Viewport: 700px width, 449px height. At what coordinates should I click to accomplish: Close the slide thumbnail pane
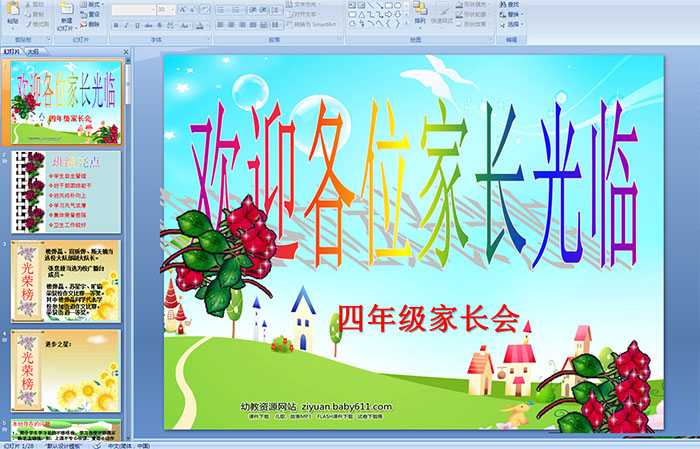pyautogui.click(x=126, y=52)
